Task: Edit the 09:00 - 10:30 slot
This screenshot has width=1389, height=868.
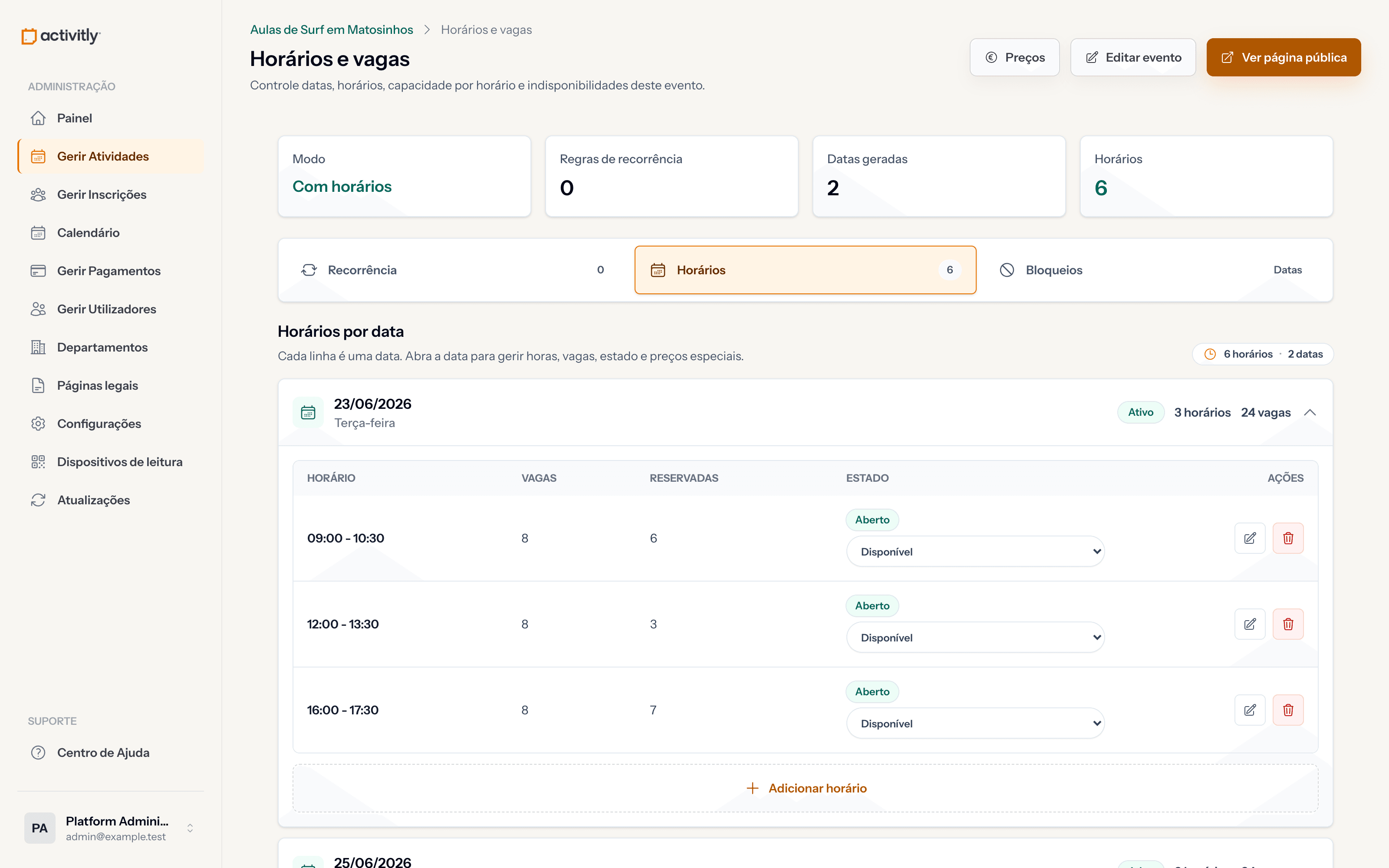Action: click(1250, 538)
